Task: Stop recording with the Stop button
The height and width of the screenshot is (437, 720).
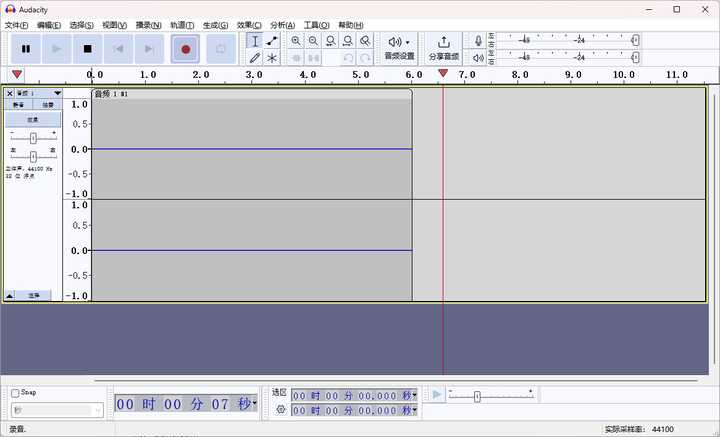Action: [87, 49]
